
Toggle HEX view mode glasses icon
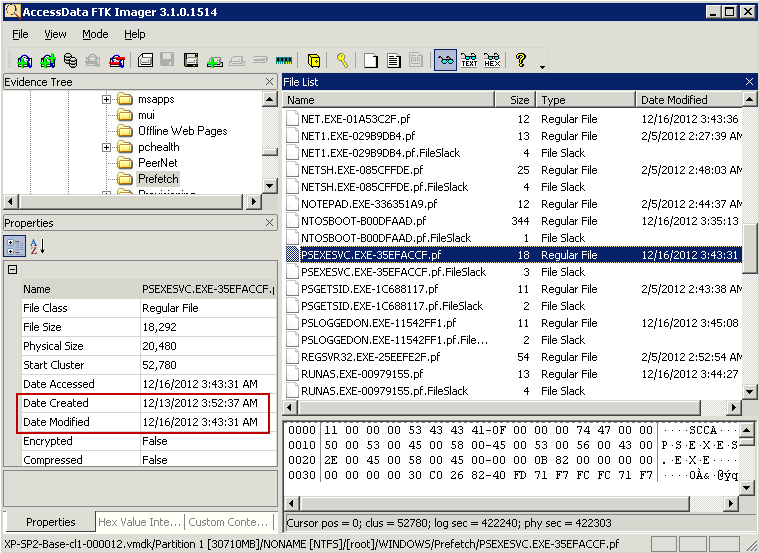click(492, 61)
